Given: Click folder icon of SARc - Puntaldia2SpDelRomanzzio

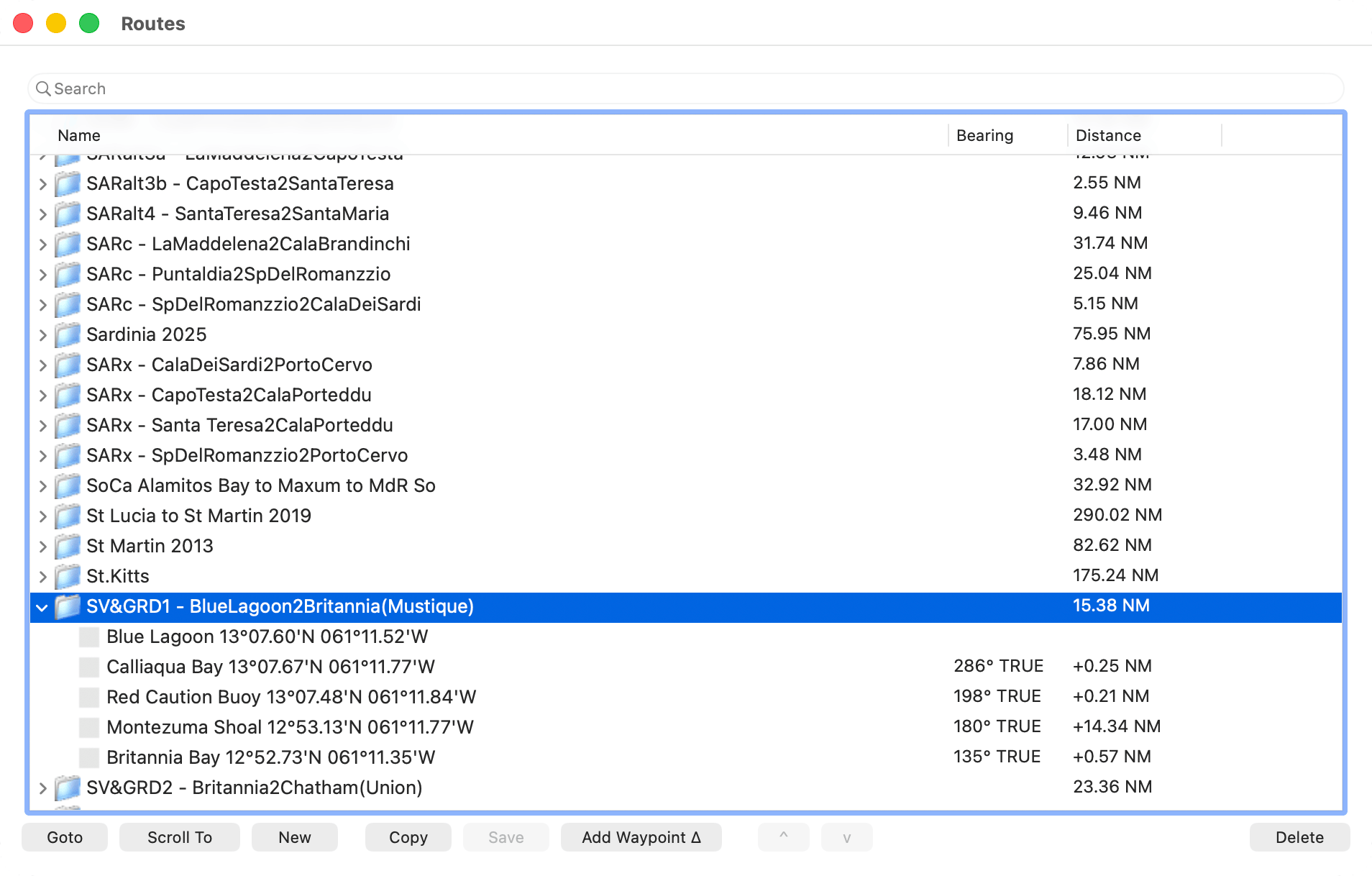Looking at the screenshot, I should click(x=68, y=275).
